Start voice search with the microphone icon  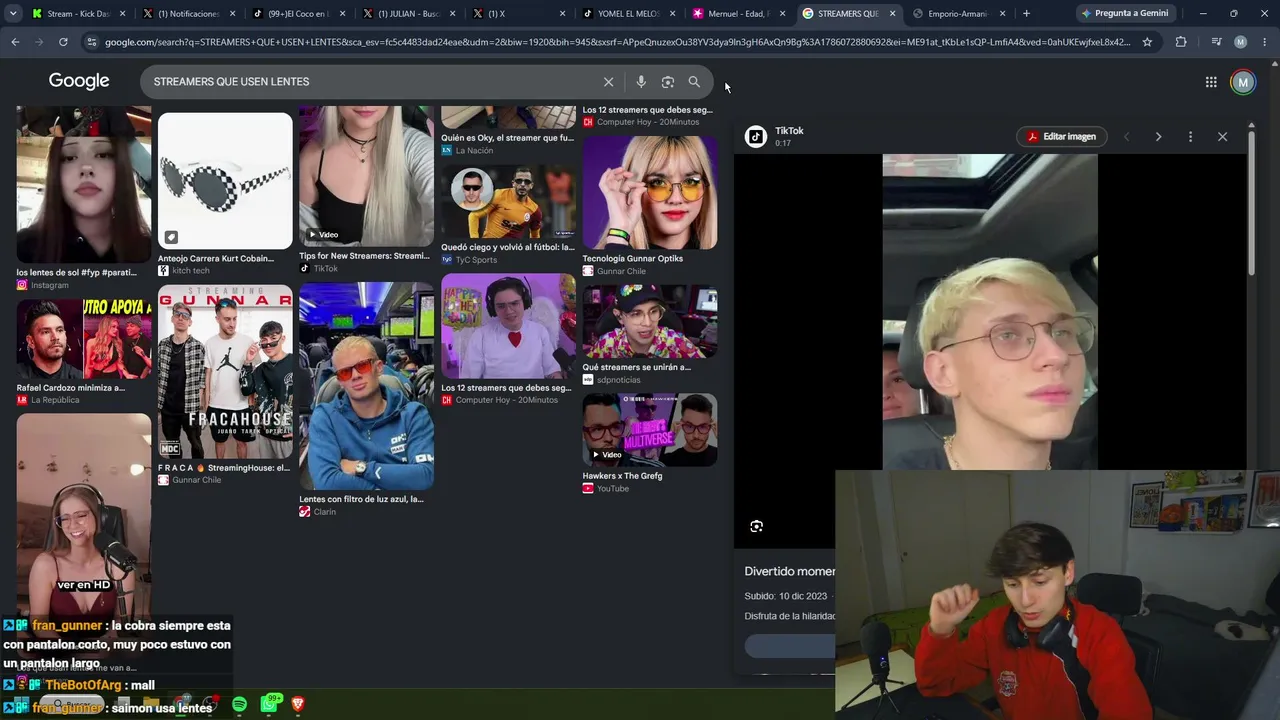(x=641, y=82)
